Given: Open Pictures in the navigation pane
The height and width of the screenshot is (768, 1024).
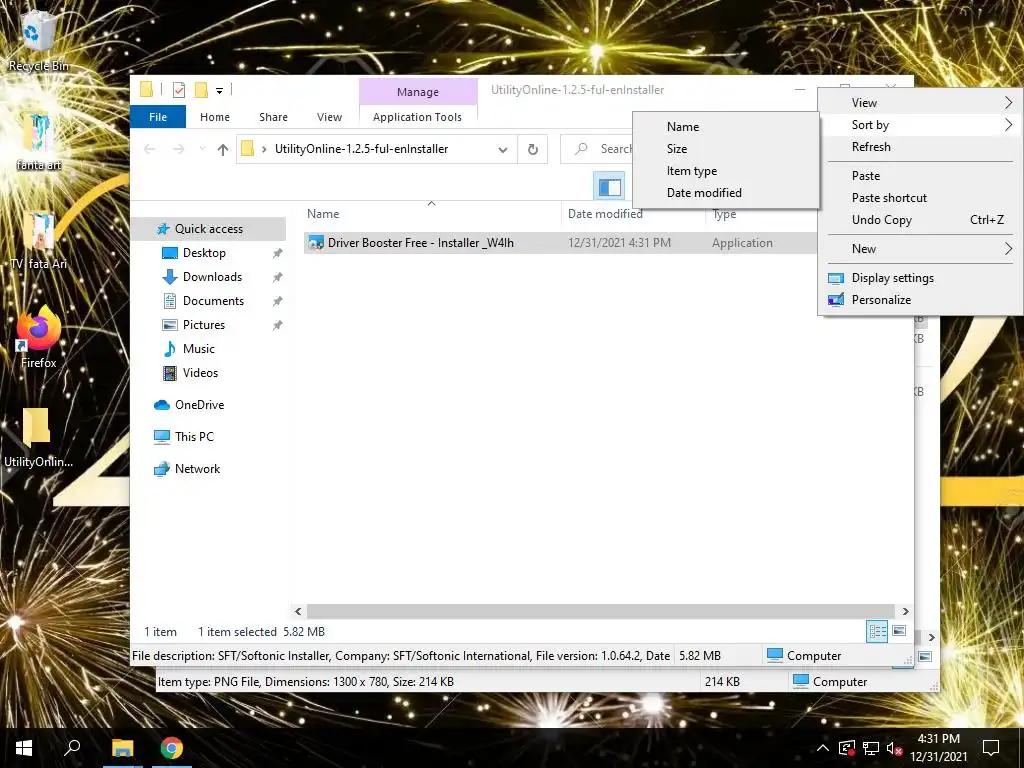Looking at the screenshot, I should point(204,325).
